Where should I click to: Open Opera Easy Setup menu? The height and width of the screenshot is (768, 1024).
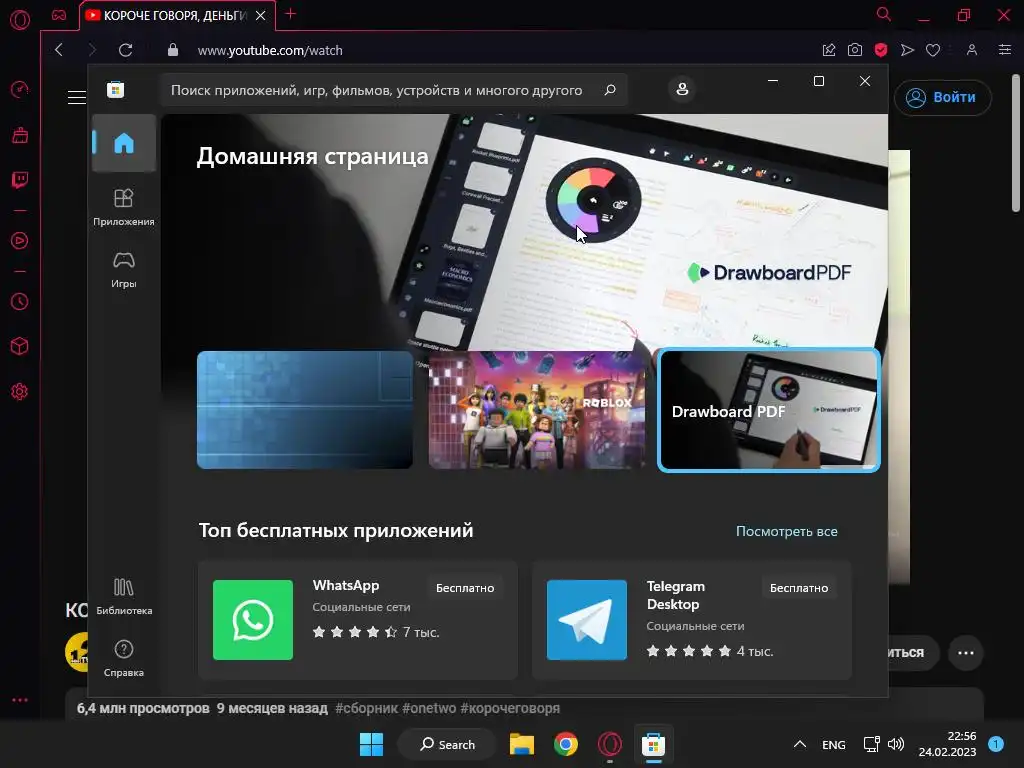click(x=1005, y=50)
